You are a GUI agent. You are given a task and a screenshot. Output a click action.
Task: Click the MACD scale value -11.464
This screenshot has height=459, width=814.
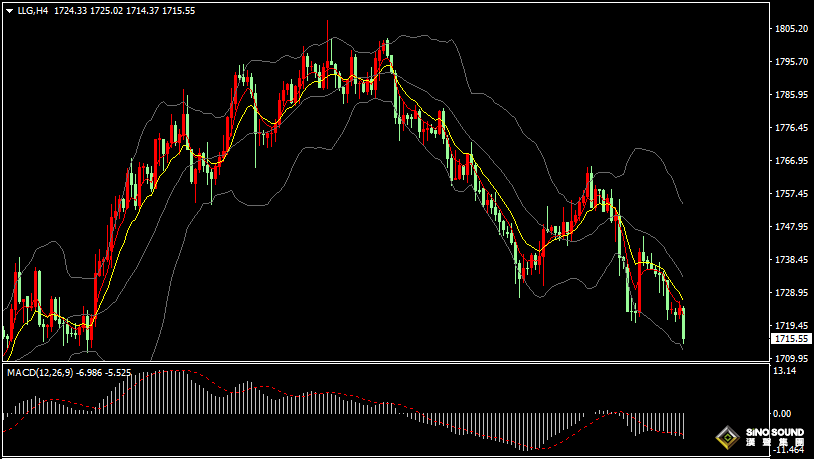(x=789, y=452)
